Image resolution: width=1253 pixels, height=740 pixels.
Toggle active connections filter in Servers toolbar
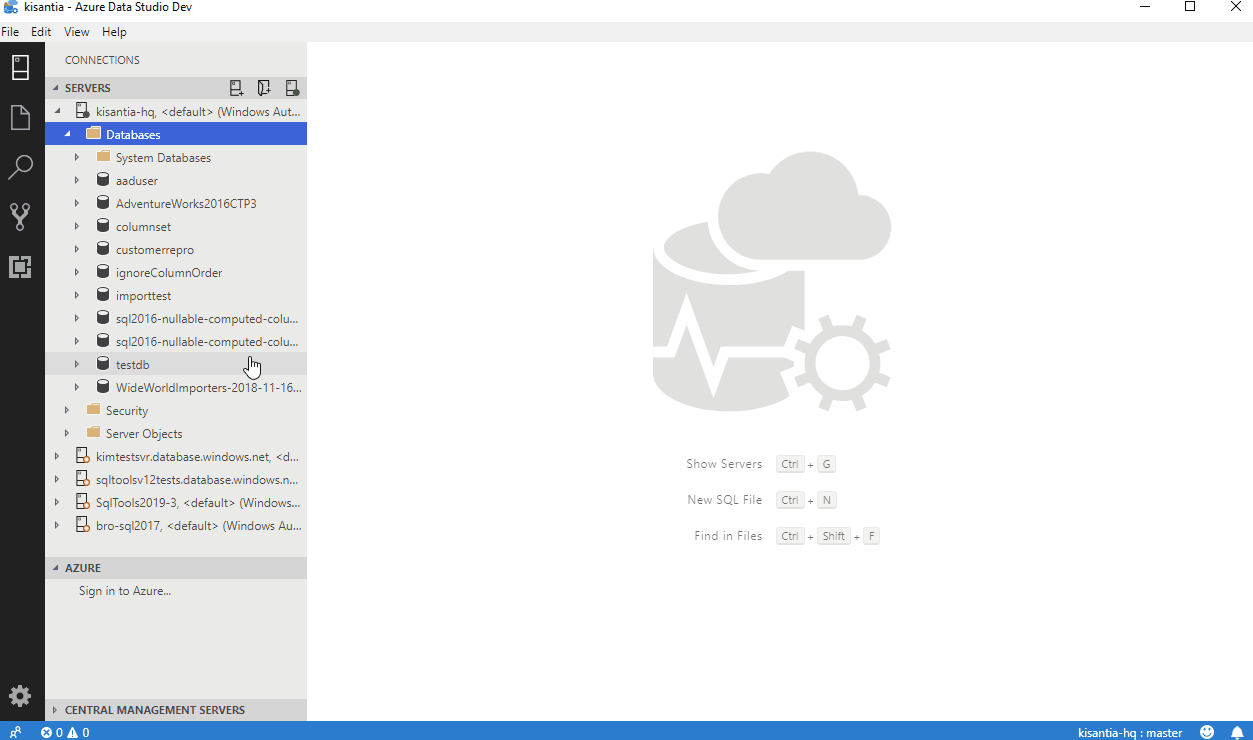click(292, 88)
